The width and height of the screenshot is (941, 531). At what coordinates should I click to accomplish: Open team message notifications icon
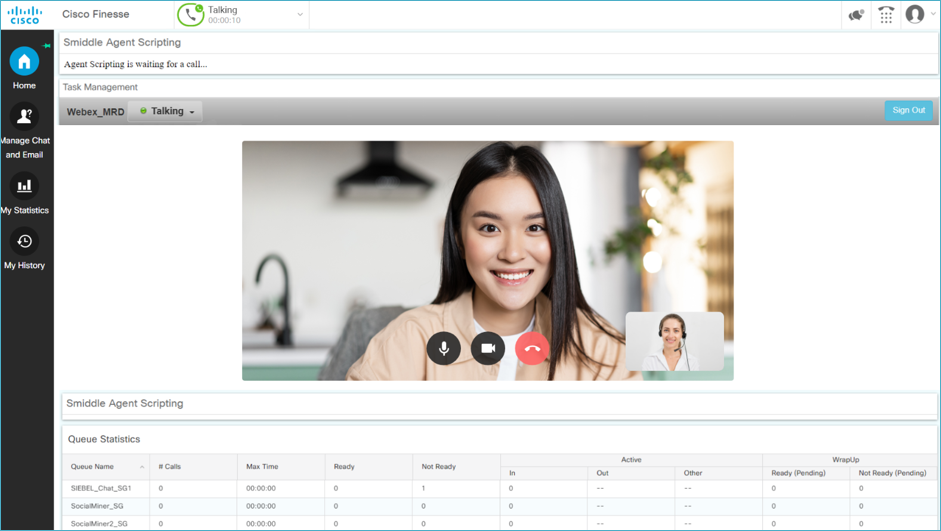click(x=856, y=14)
